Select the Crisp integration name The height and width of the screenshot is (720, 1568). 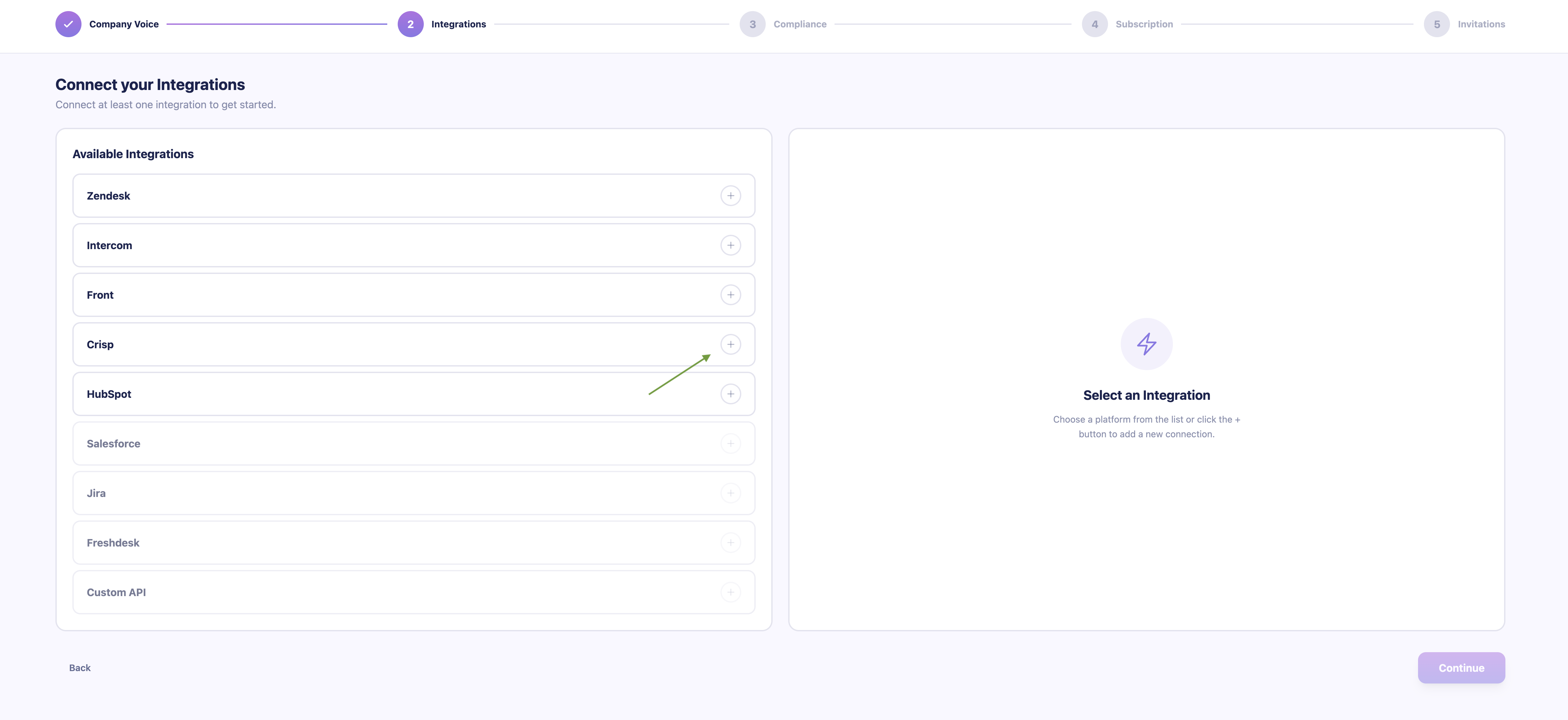click(100, 345)
